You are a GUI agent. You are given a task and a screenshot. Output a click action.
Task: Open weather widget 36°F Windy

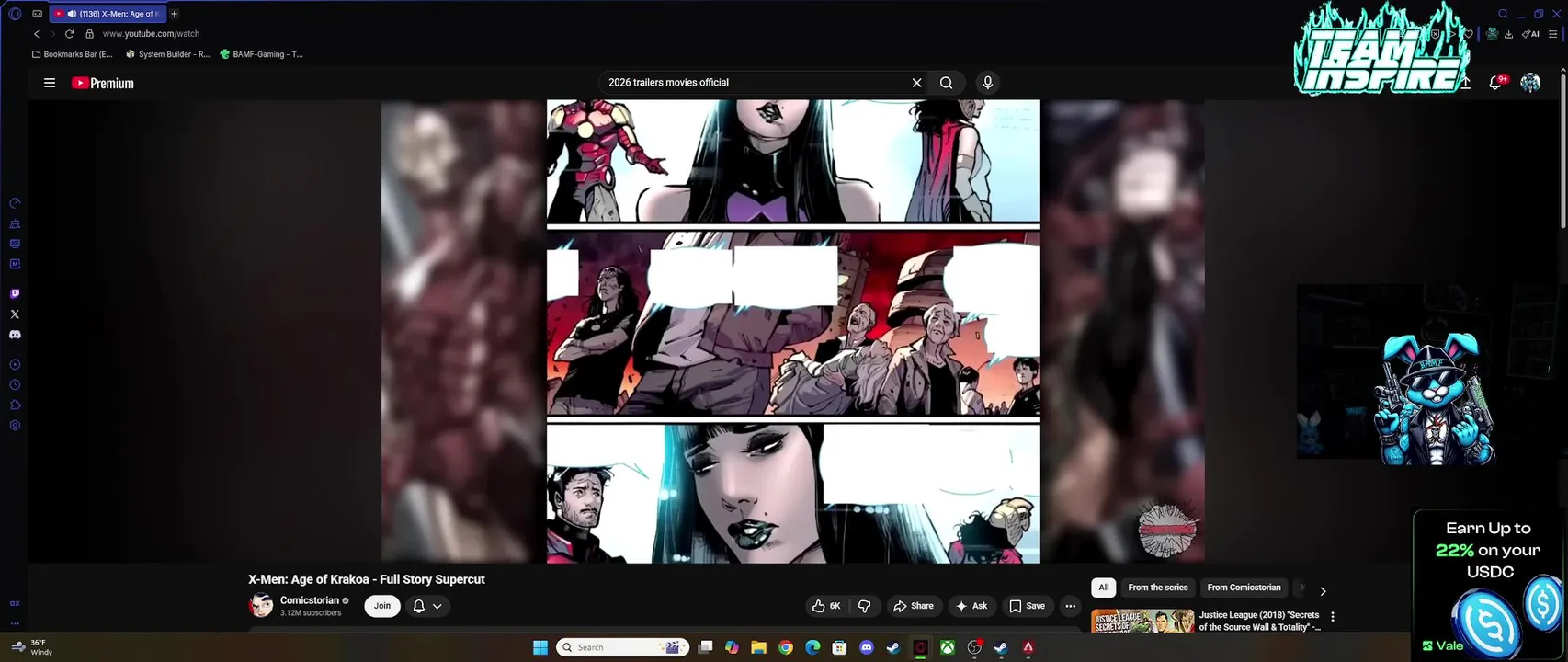[x=33, y=647]
